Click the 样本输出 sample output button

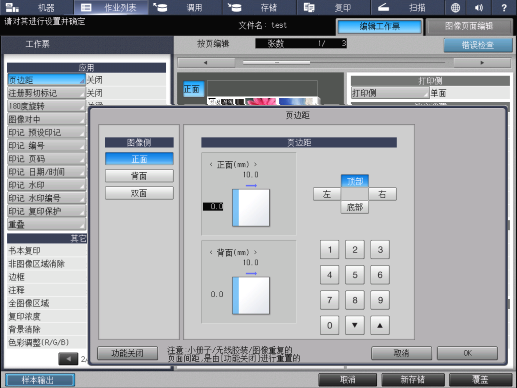click(x=40, y=380)
